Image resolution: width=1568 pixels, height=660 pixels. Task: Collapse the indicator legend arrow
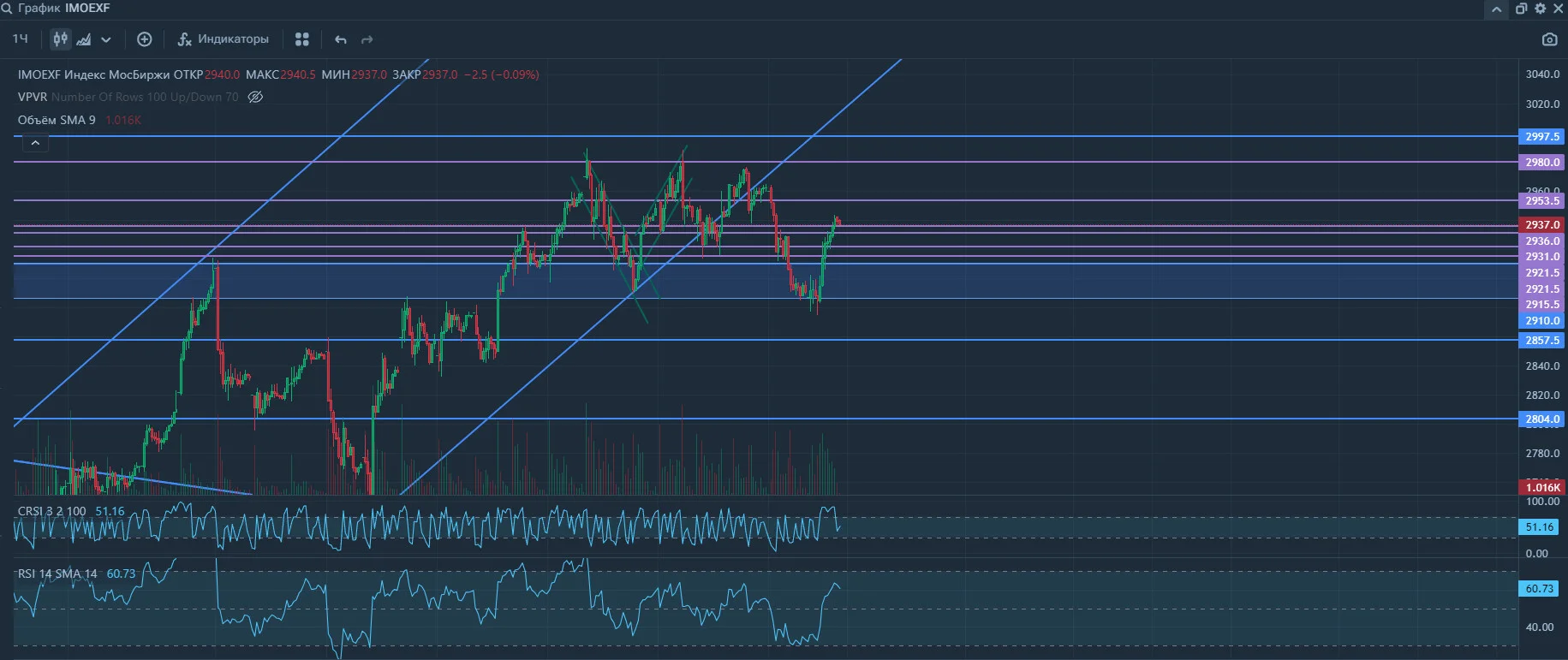pyautogui.click(x=35, y=143)
